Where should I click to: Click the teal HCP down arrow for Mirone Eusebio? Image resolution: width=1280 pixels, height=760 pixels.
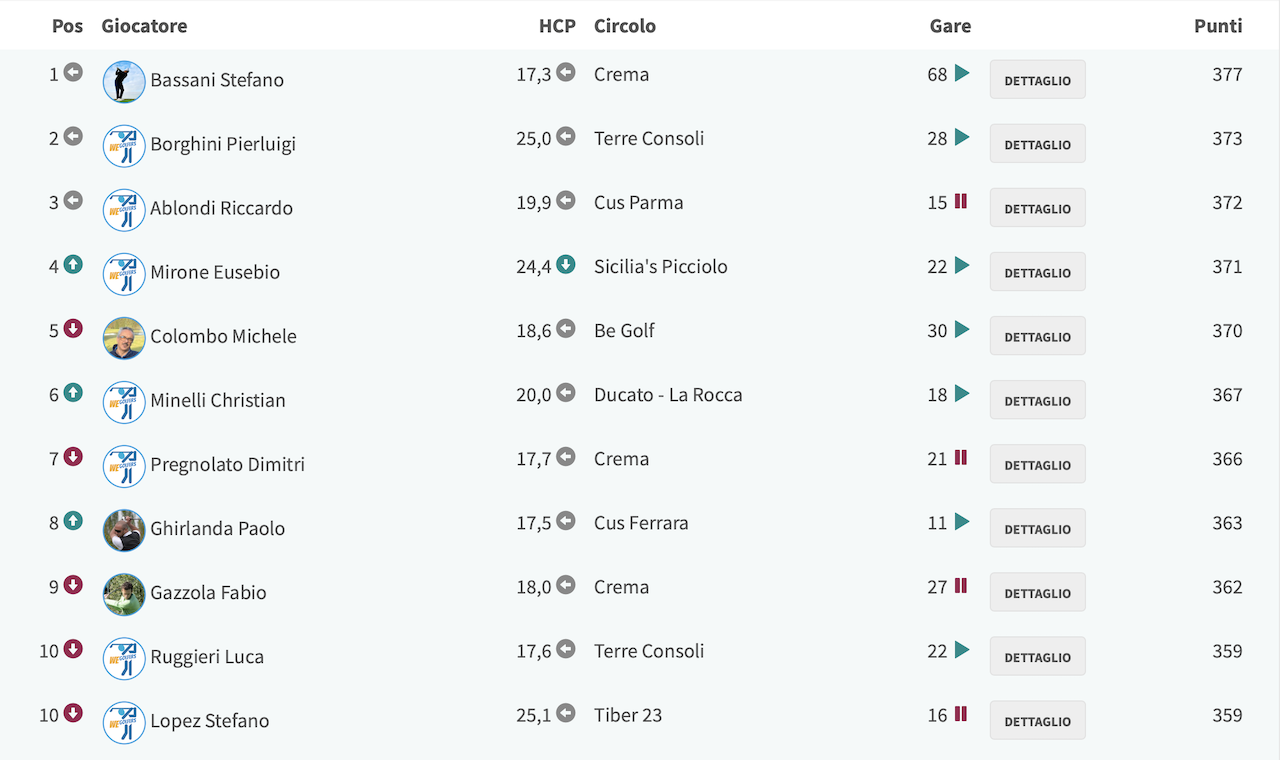pos(566,265)
